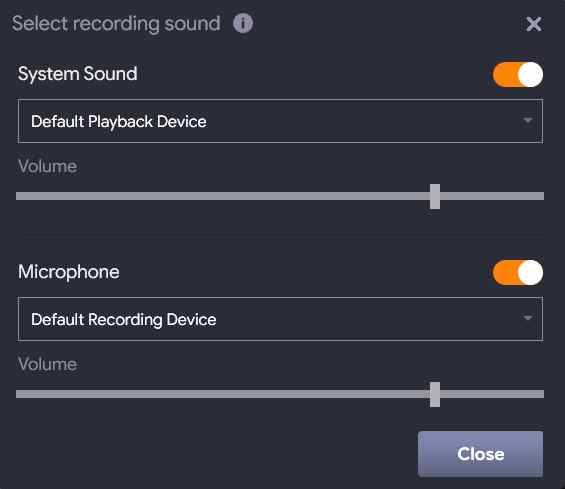Screen dimensions: 565x489
Task: Click Microphone volume track left of handle
Action: coord(223,394)
